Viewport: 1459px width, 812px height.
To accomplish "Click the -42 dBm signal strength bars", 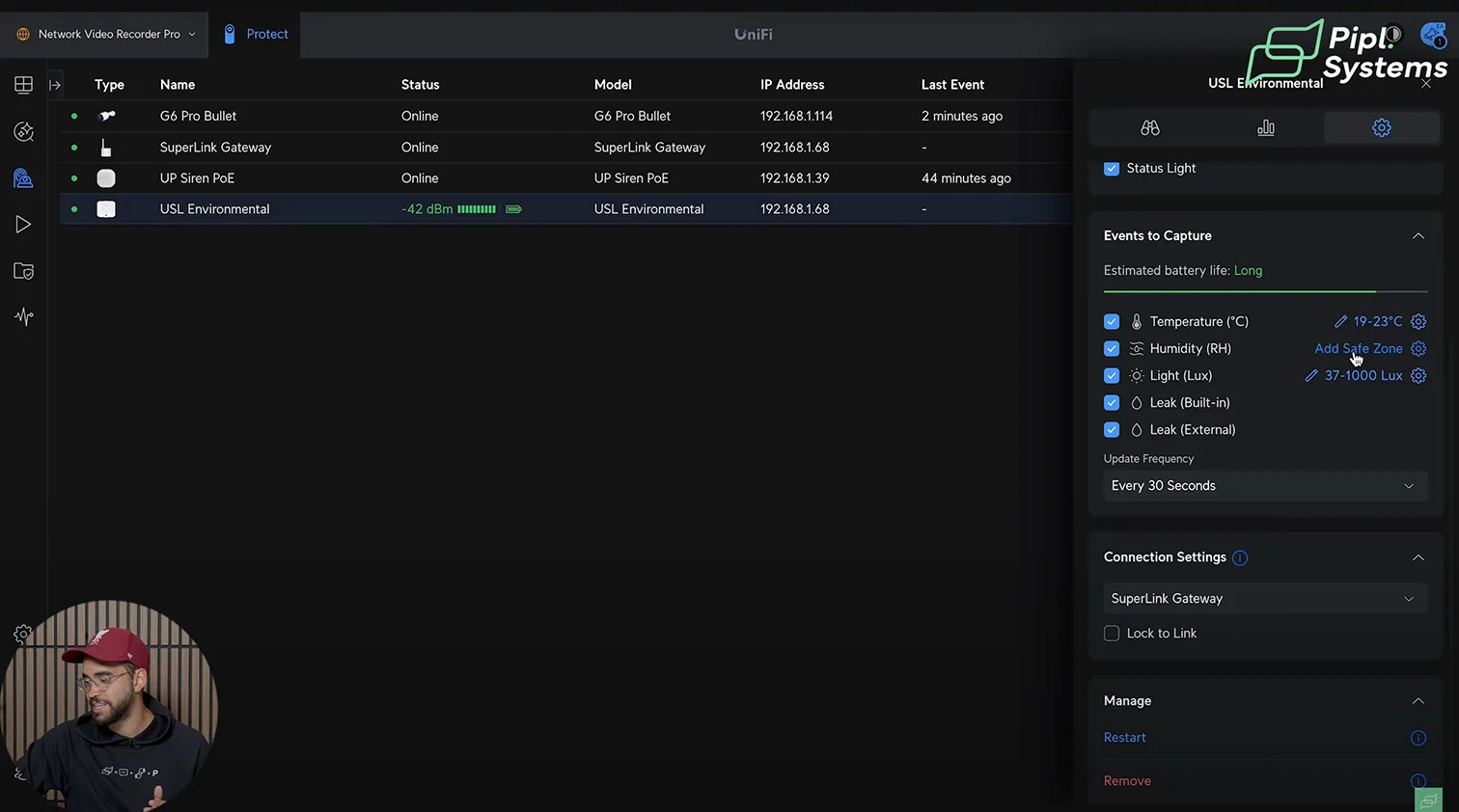I will (x=477, y=209).
